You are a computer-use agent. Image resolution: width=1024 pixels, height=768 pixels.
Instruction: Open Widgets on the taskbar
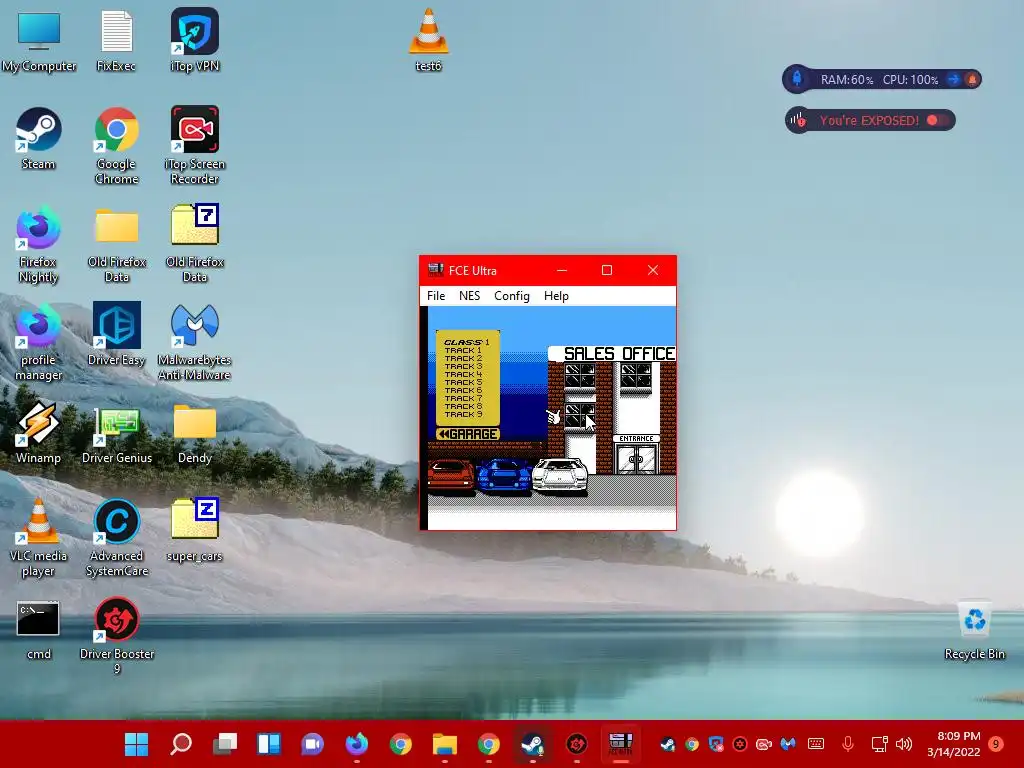click(x=268, y=744)
